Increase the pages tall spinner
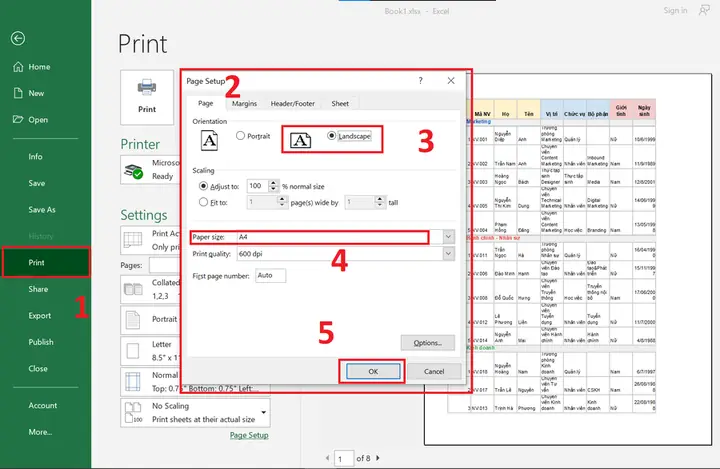The height and width of the screenshot is (469, 720). (x=379, y=199)
